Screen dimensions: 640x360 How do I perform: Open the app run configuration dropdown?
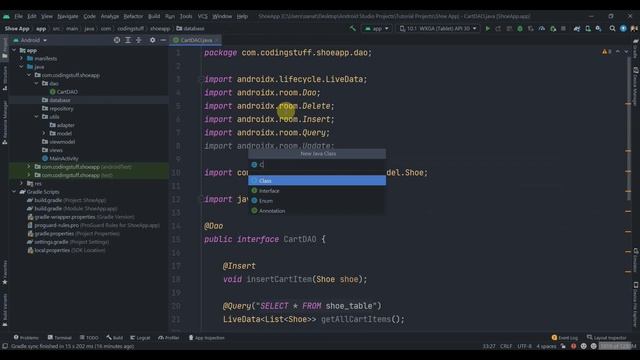[x=377, y=29]
